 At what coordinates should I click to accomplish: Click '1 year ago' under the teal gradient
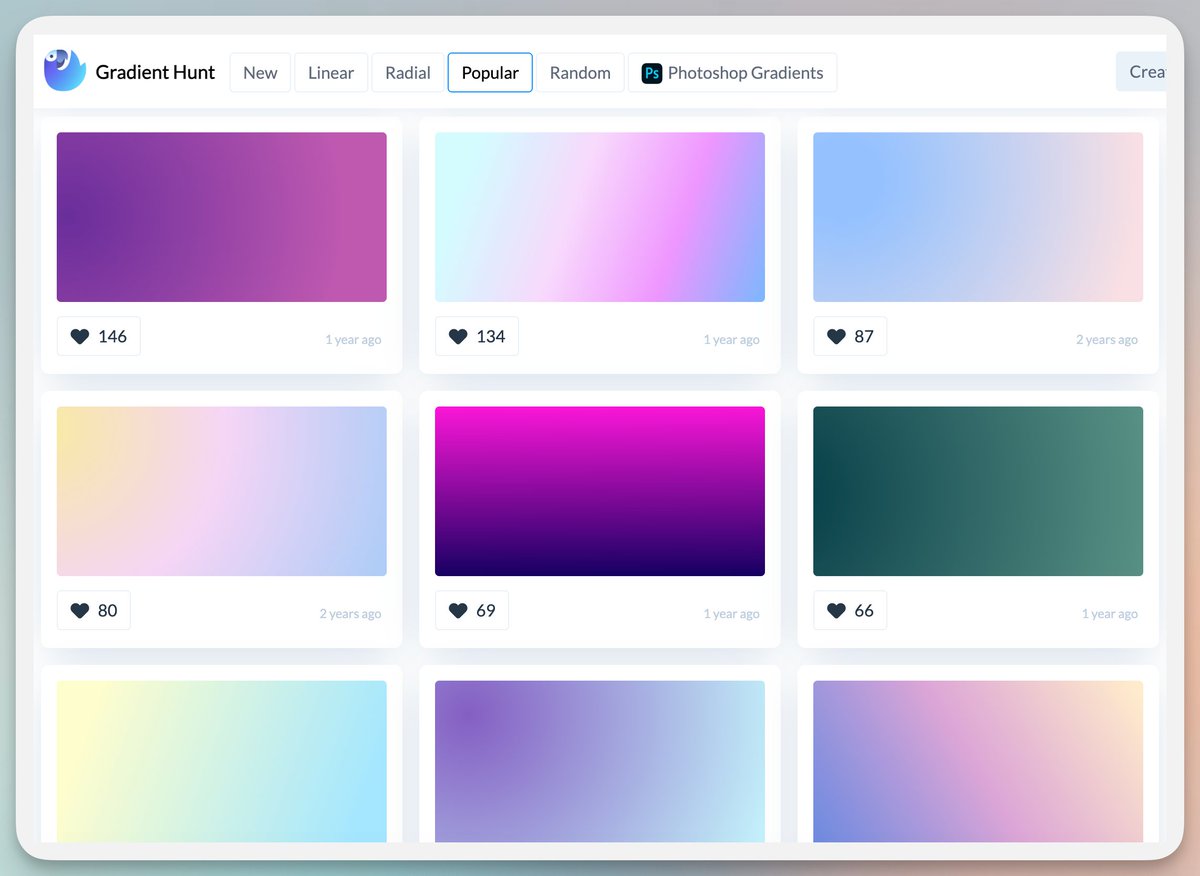[1109, 614]
